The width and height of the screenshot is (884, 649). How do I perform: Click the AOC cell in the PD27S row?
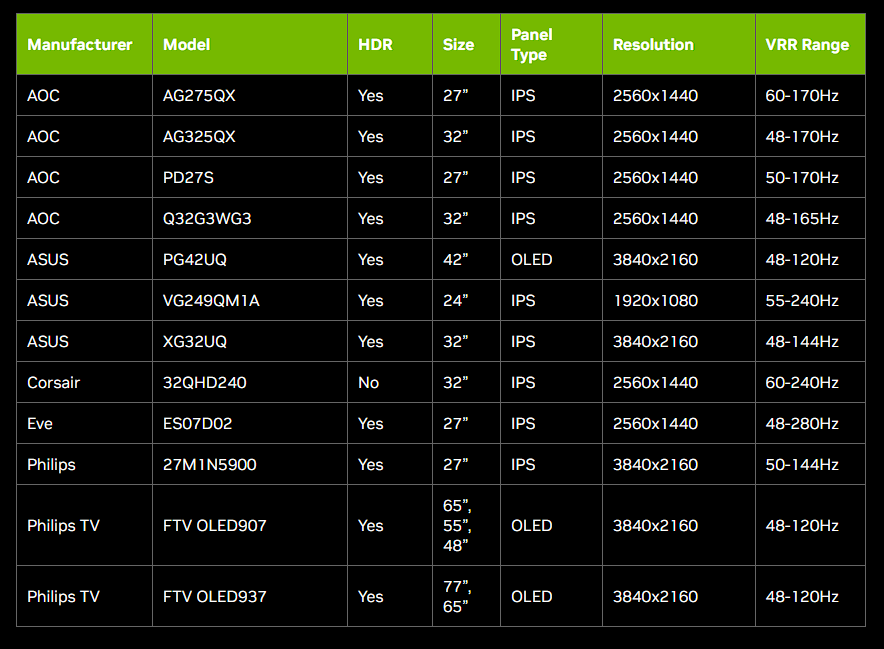(85, 178)
